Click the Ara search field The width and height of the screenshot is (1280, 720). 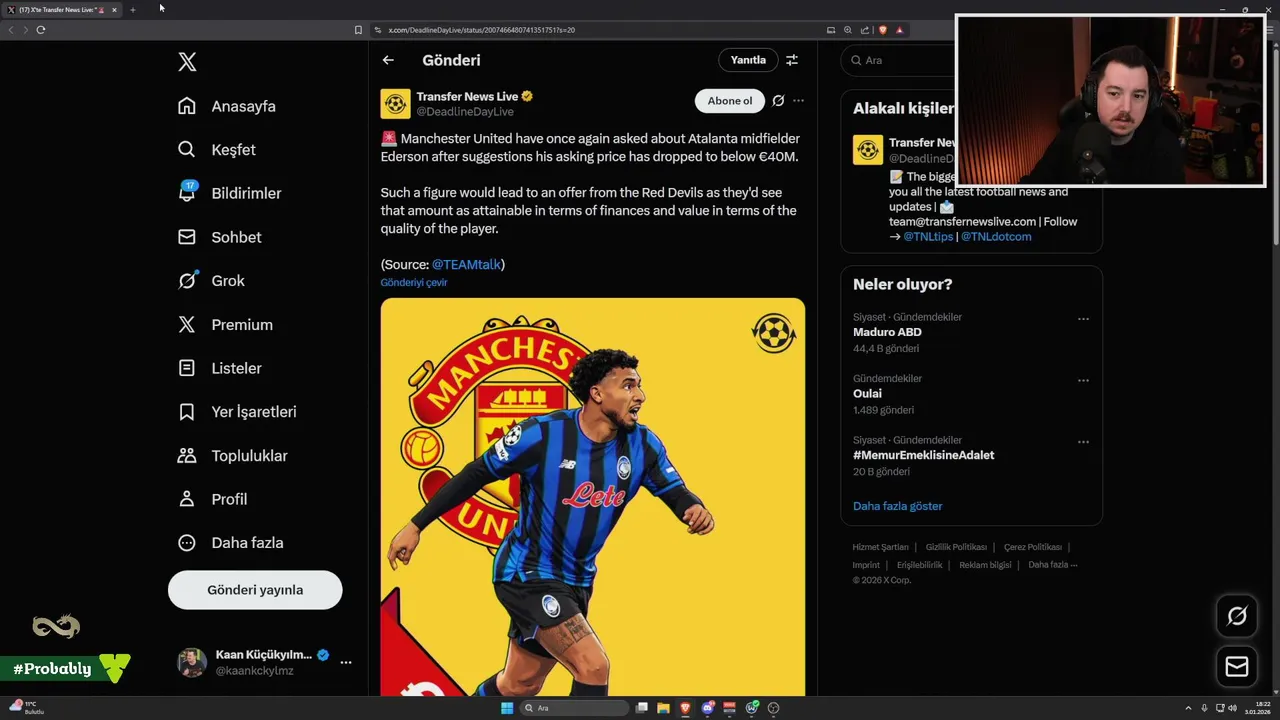pos(898,60)
